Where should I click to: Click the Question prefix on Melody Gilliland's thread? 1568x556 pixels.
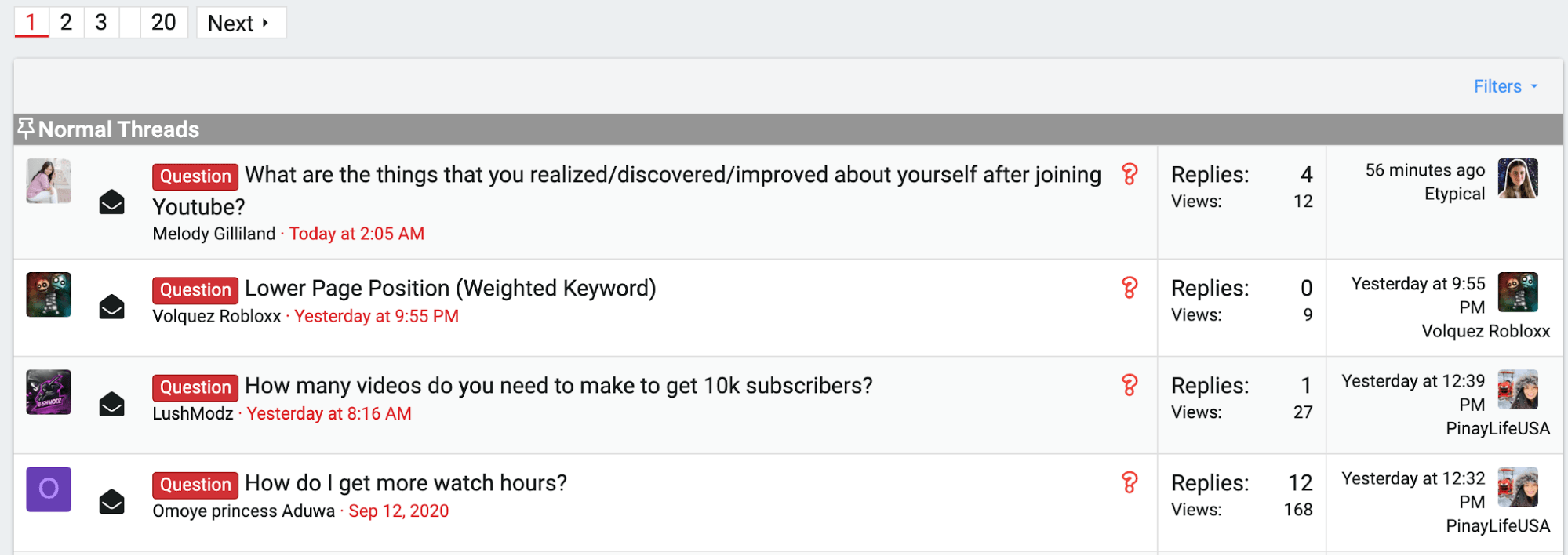(x=195, y=176)
